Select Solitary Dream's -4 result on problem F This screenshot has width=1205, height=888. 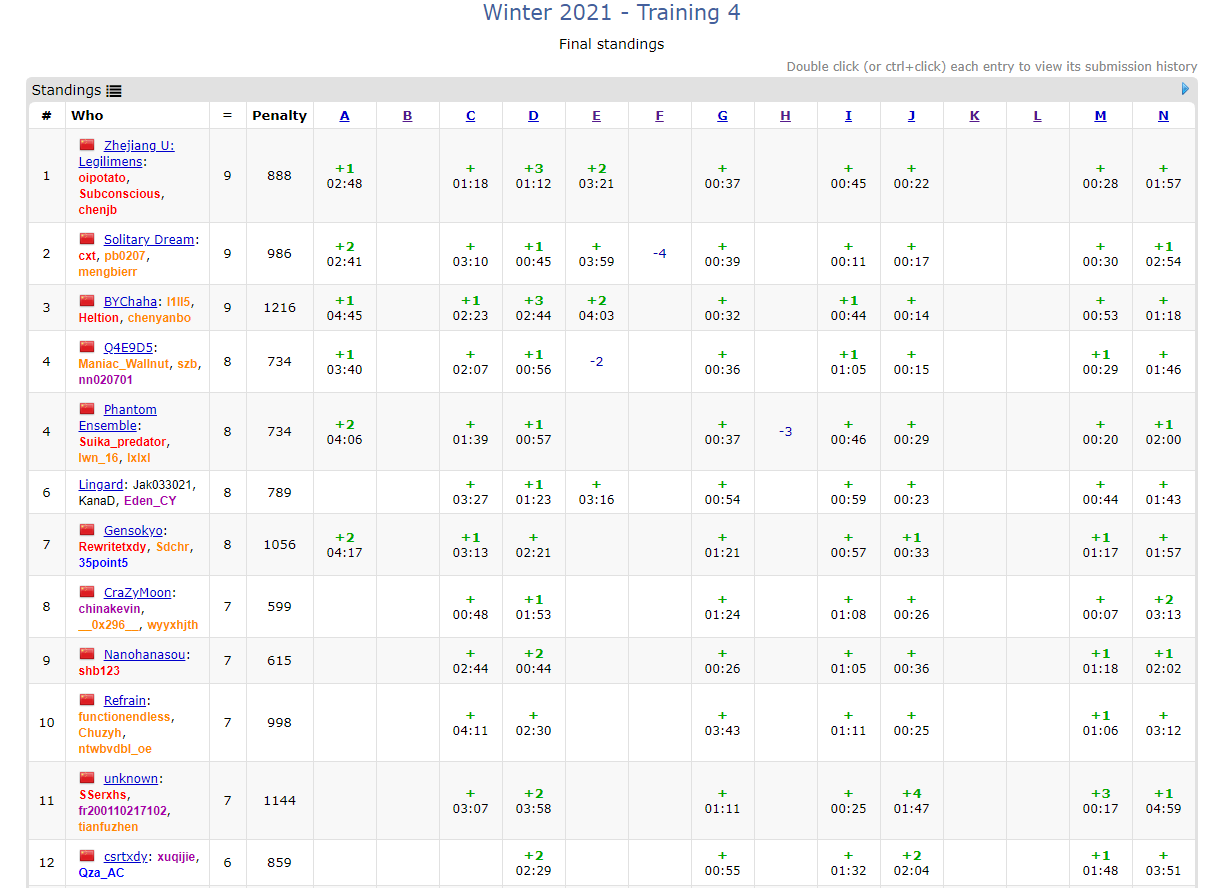click(x=659, y=253)
